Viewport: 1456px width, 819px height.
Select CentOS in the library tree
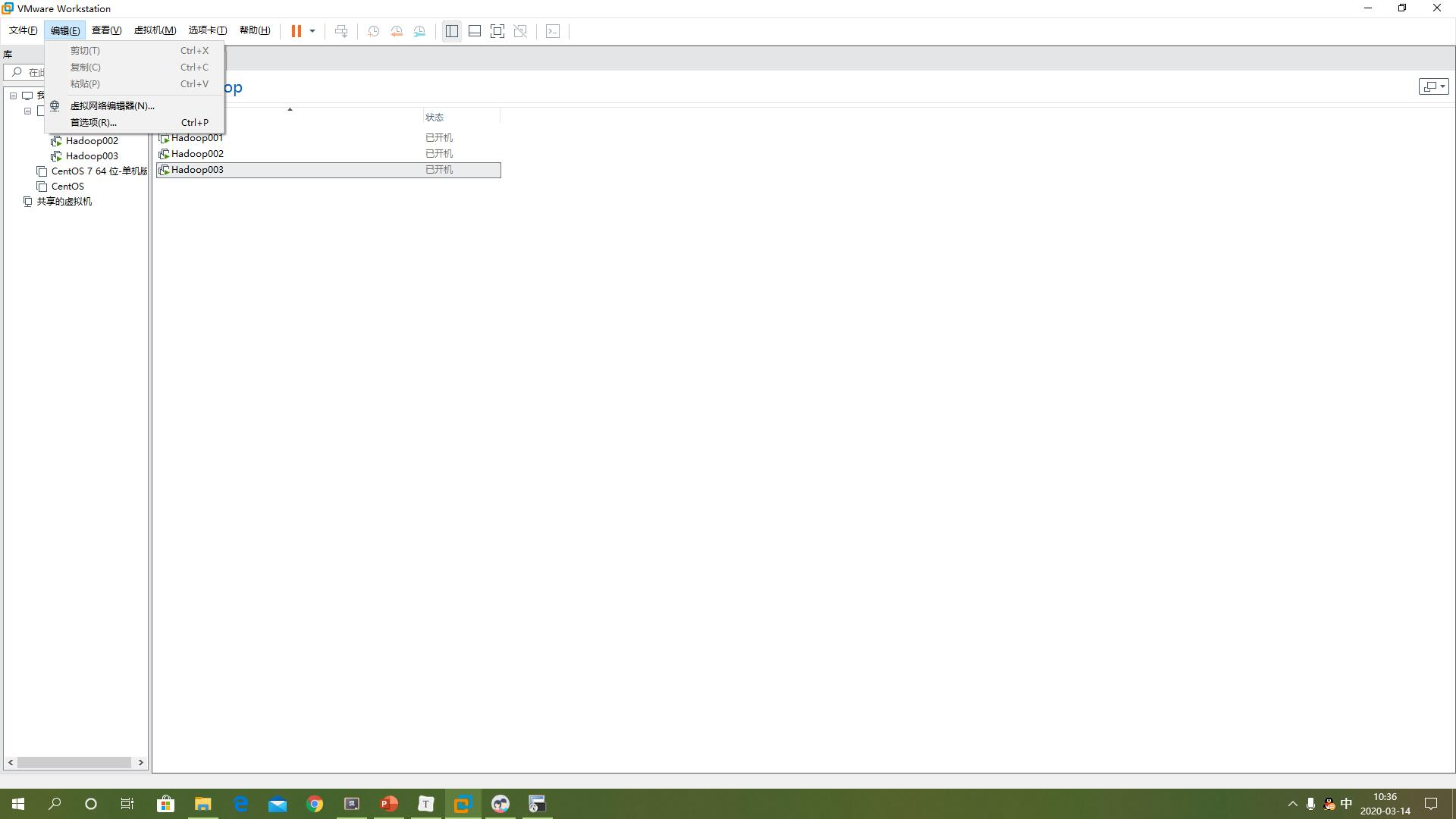click(x=67, y=186)
